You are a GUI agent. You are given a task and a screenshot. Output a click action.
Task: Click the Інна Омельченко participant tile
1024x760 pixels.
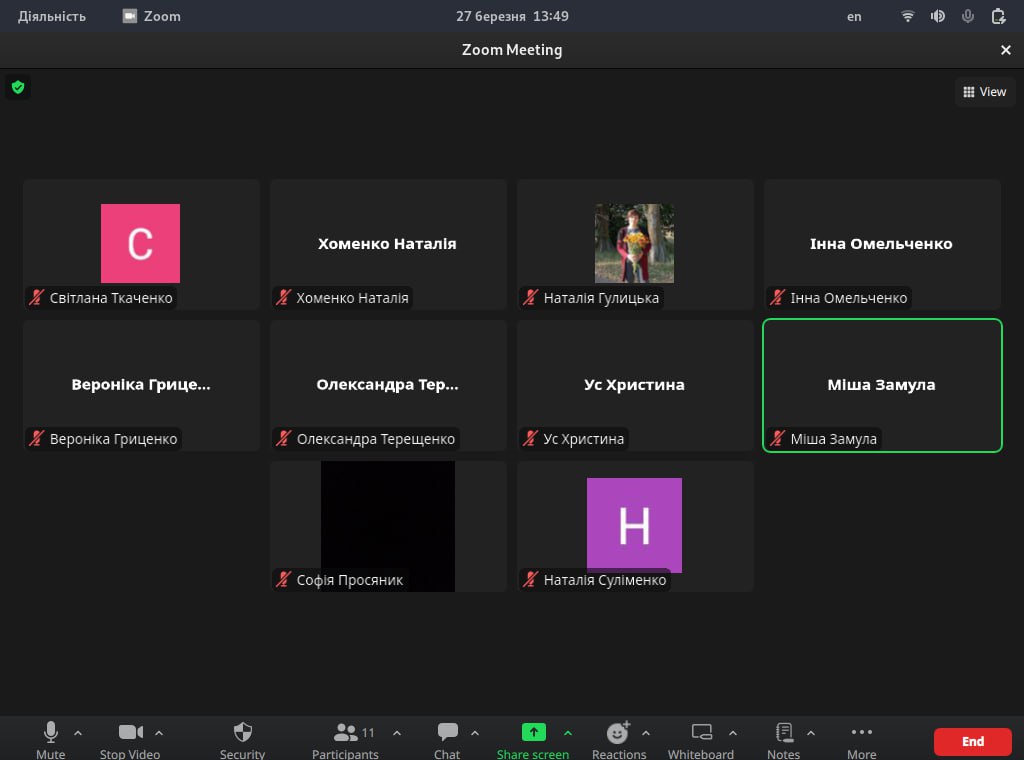coord(882,244)
